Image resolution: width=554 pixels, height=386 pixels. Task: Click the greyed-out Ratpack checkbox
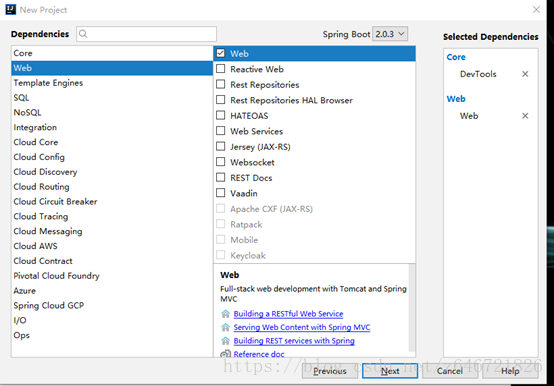point(220,224)
